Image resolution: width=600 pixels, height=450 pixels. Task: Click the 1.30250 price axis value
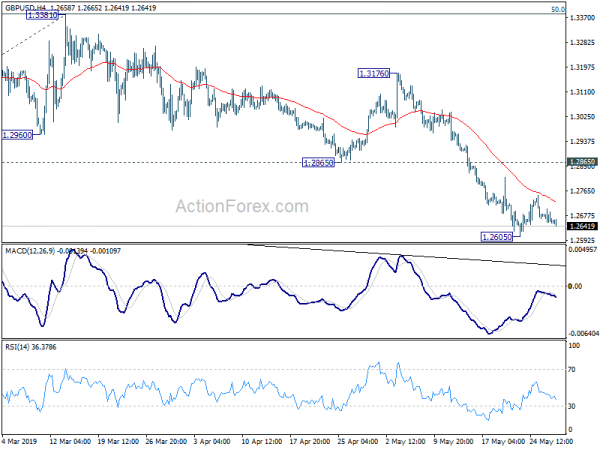coord(582,117)
